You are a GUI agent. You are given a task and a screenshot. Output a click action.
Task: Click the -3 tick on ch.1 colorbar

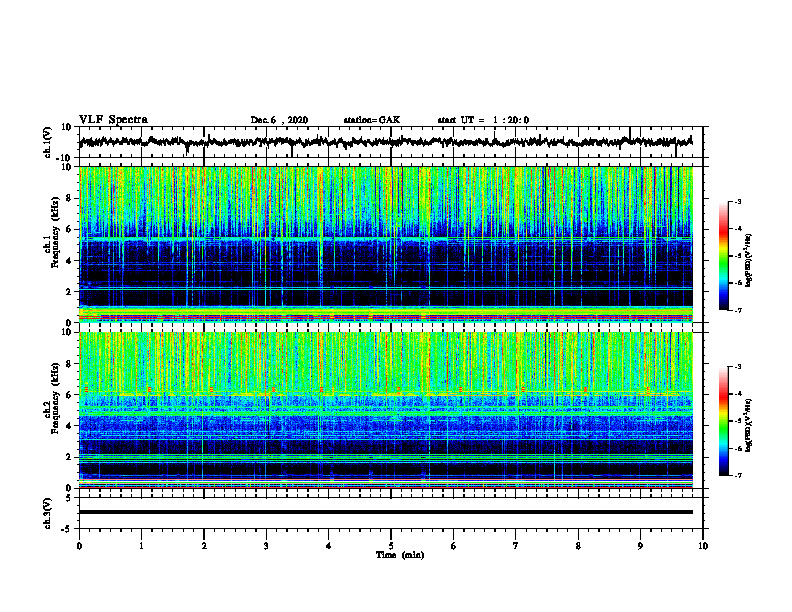point(737,202)
